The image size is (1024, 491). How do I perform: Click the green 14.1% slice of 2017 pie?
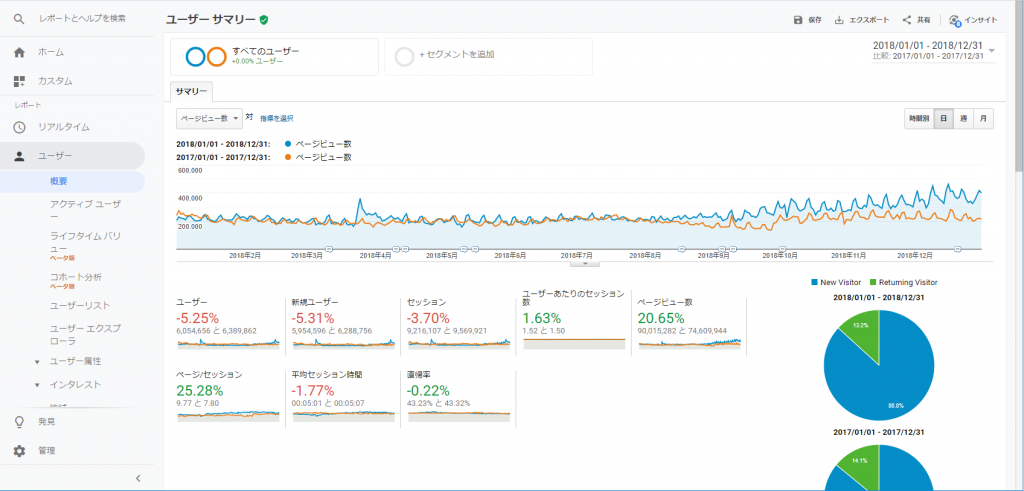coord(859,466)
